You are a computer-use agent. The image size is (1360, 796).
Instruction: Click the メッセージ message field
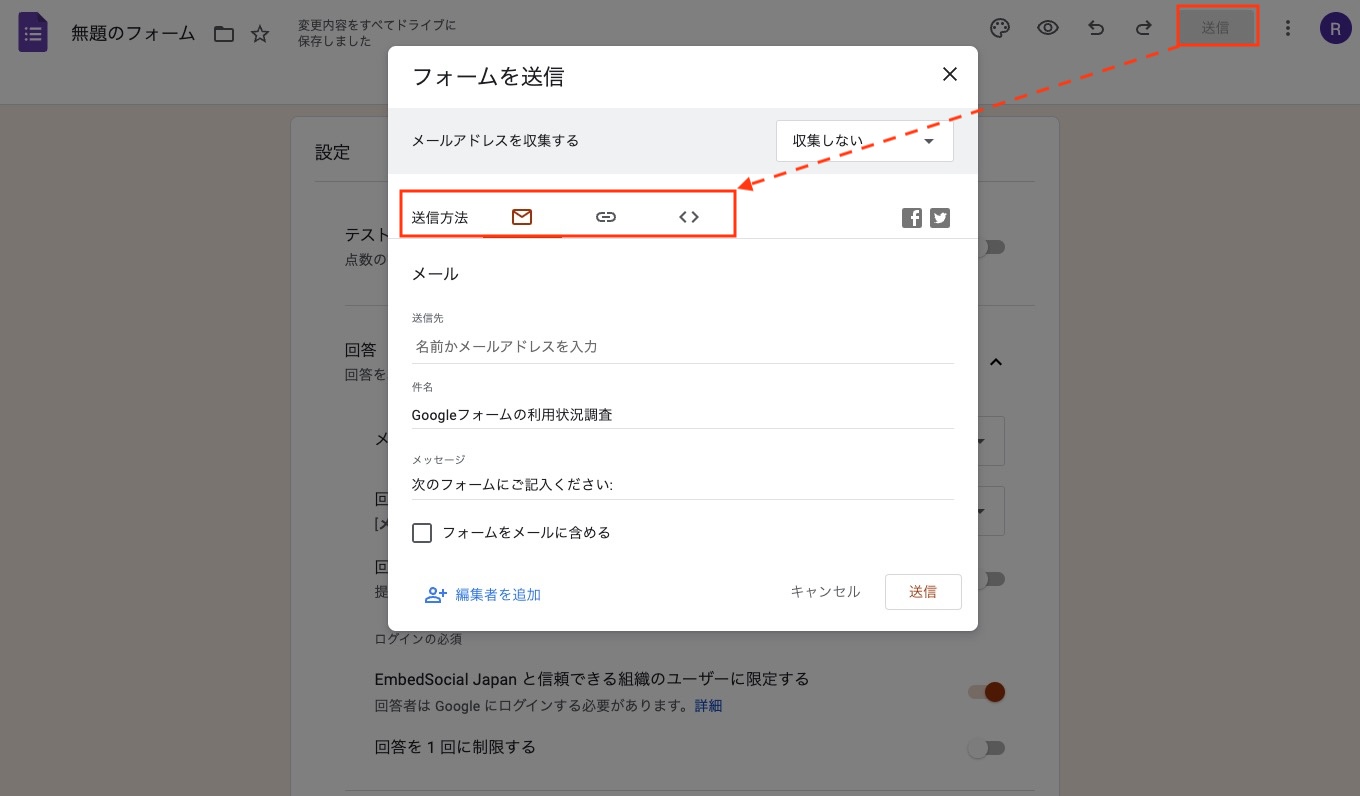coord(683,485)
